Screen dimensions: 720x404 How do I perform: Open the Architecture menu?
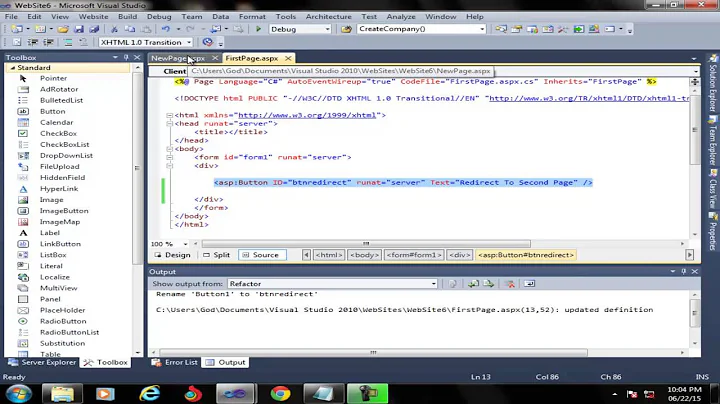point(328,17)
